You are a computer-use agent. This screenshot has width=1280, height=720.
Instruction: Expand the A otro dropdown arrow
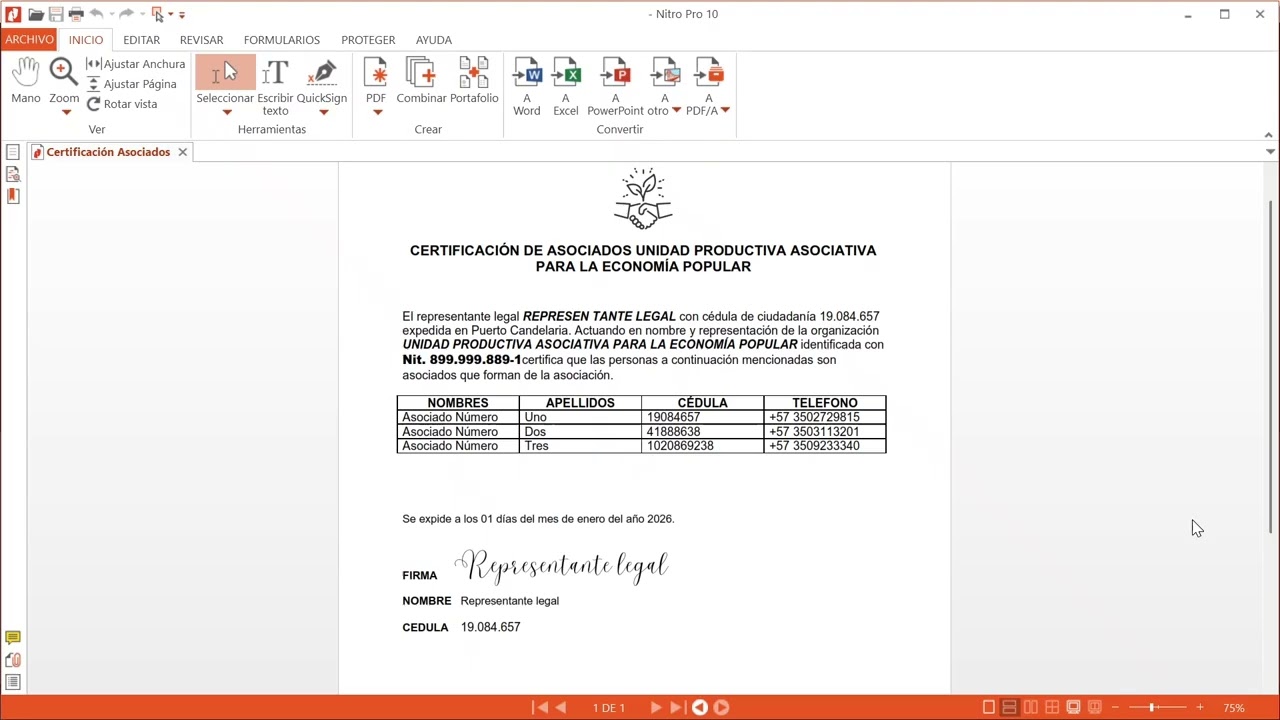(x=676, y=110)
